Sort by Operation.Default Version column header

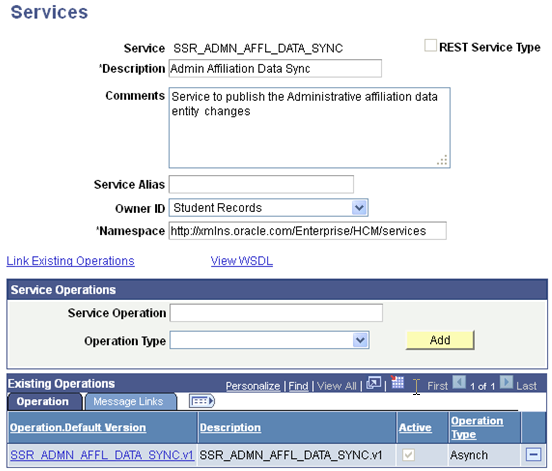78,427
